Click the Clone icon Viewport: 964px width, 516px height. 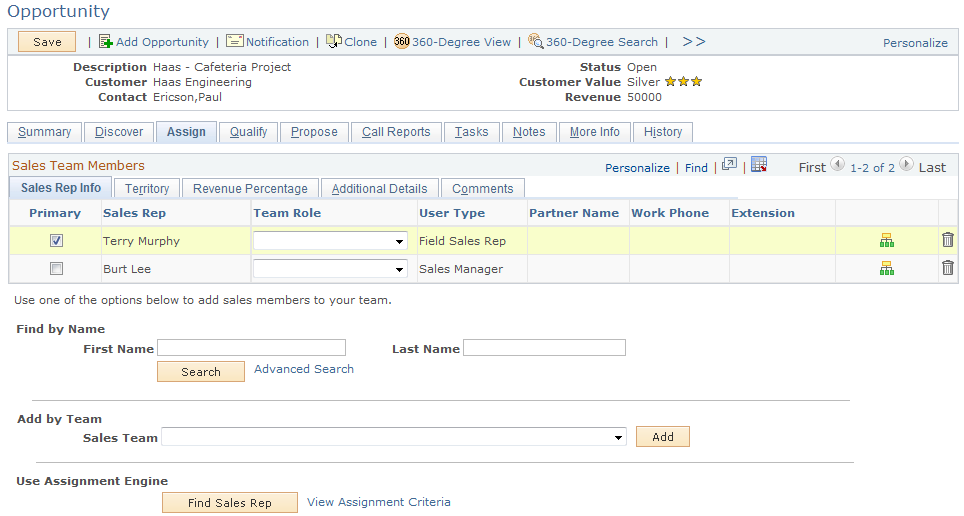334,41
